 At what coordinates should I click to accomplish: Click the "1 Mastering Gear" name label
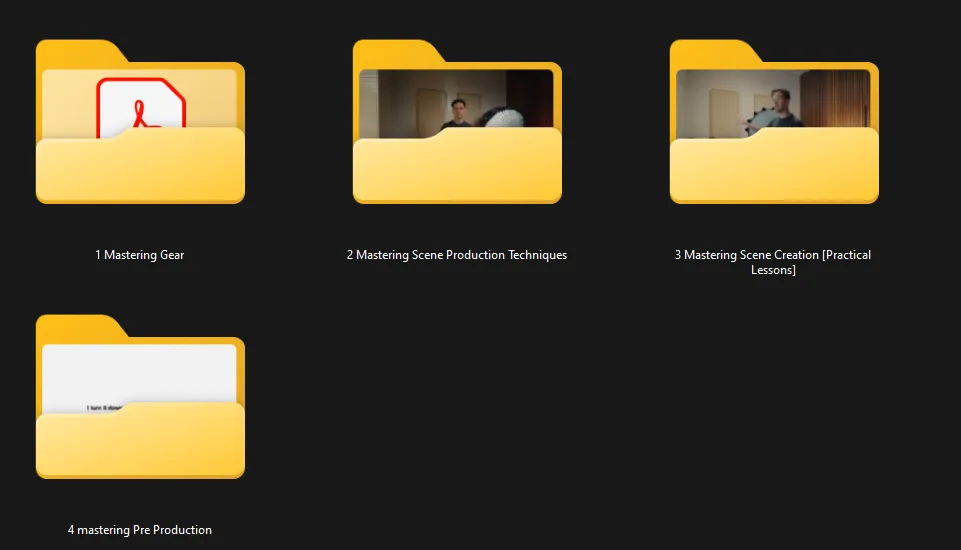click(x=139, y=255)
